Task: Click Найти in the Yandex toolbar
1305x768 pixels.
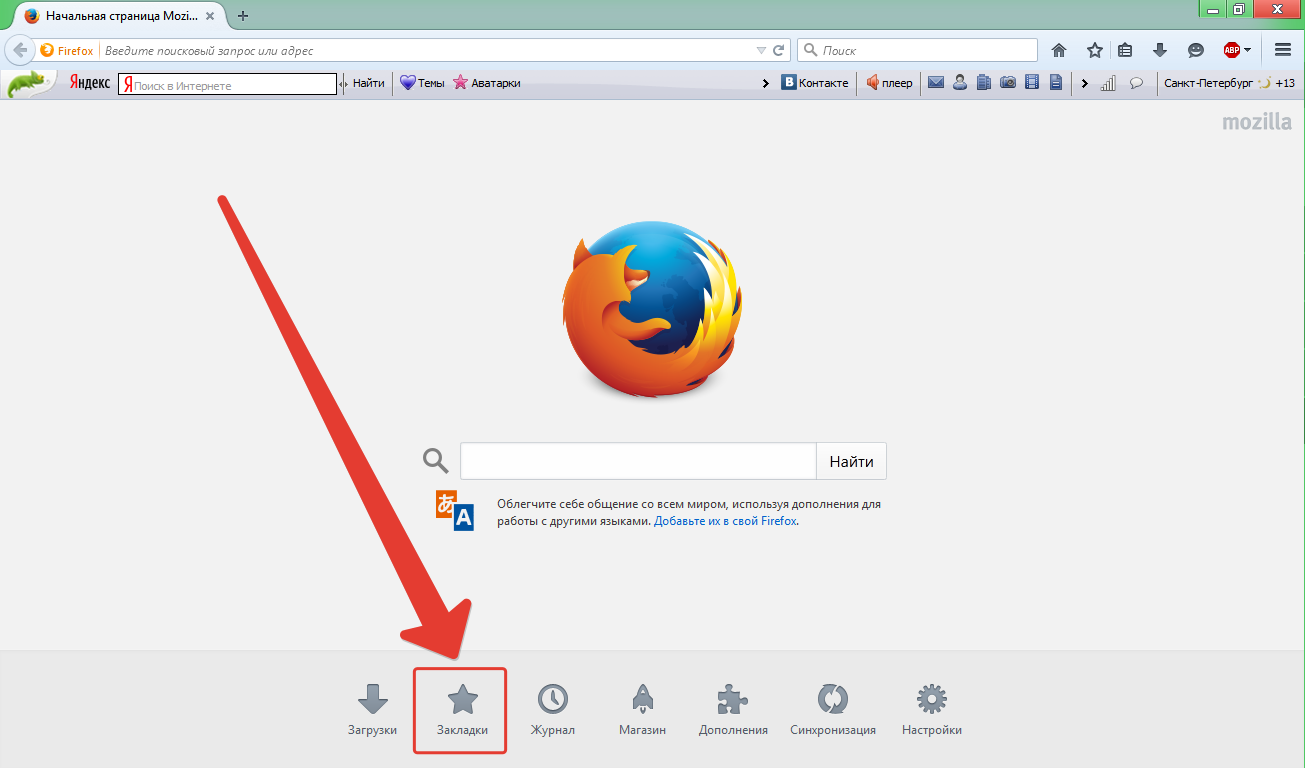Action: 368,83
